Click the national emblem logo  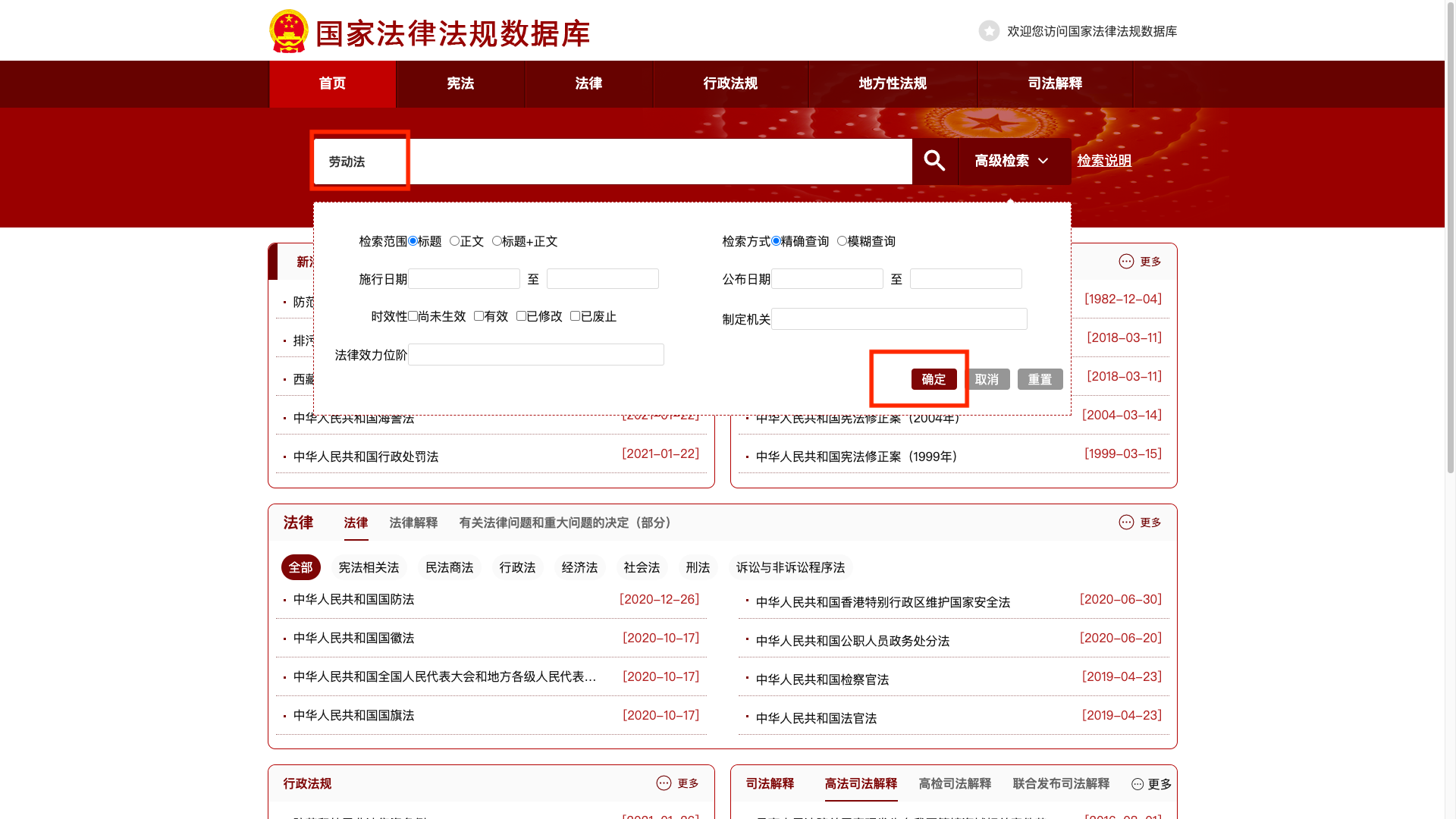[x=288, y=32]
